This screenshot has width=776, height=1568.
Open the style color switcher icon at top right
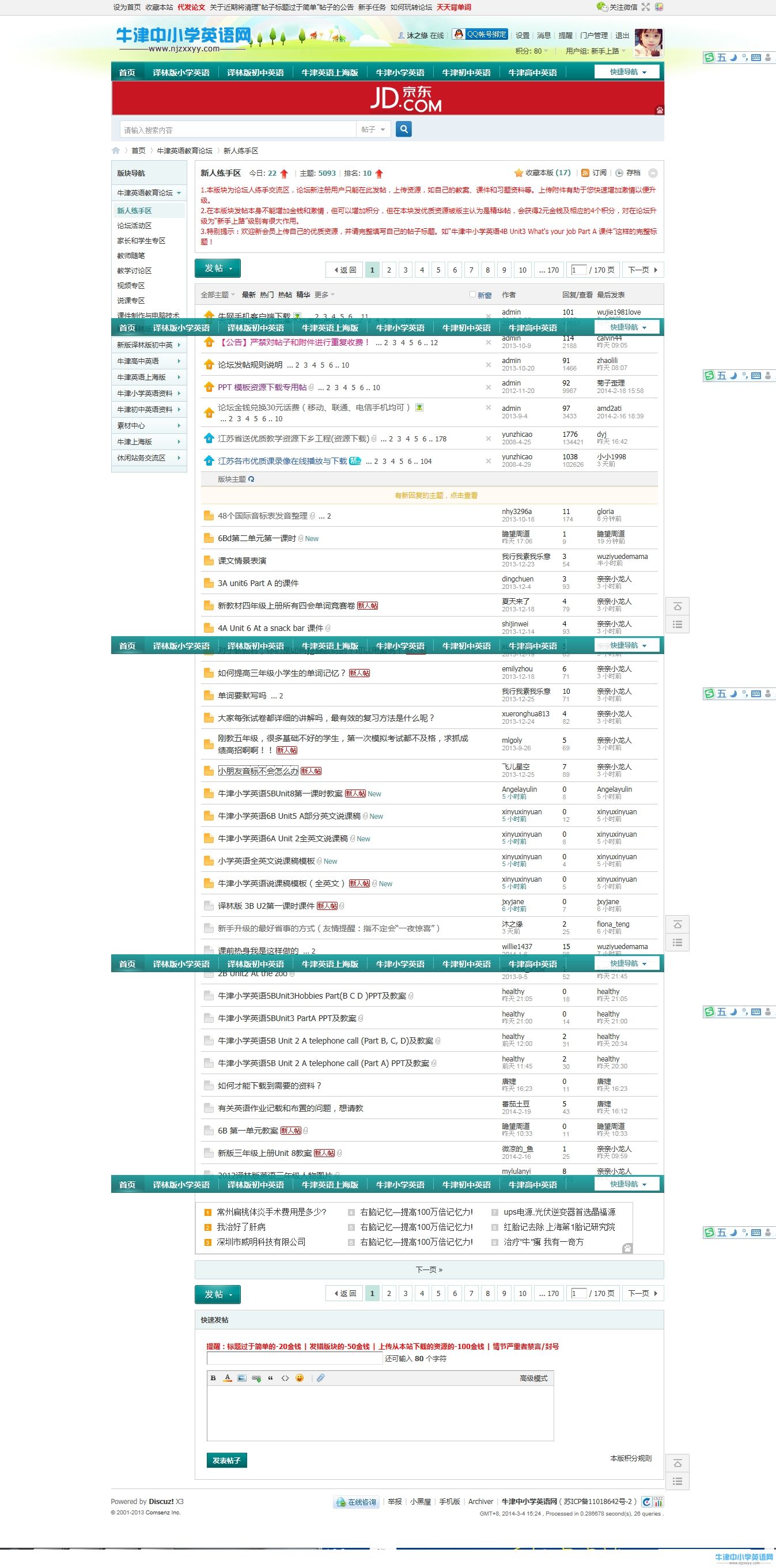pos(658,7)
